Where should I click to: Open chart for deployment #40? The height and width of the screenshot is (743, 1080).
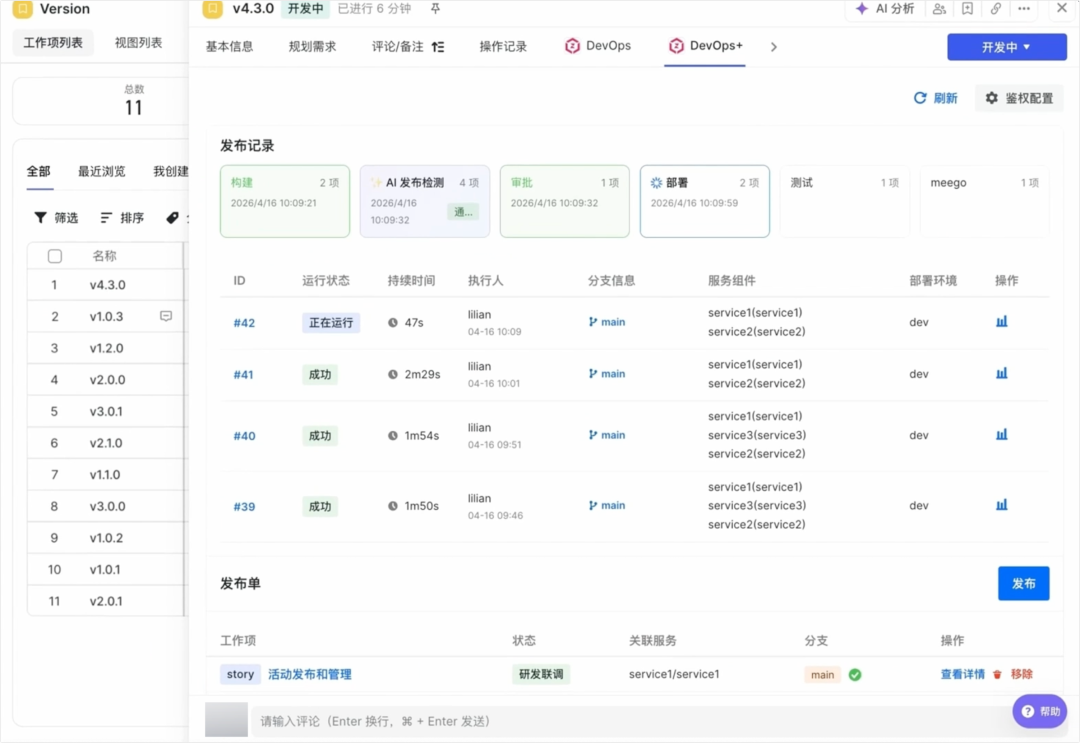(1001, 435)
